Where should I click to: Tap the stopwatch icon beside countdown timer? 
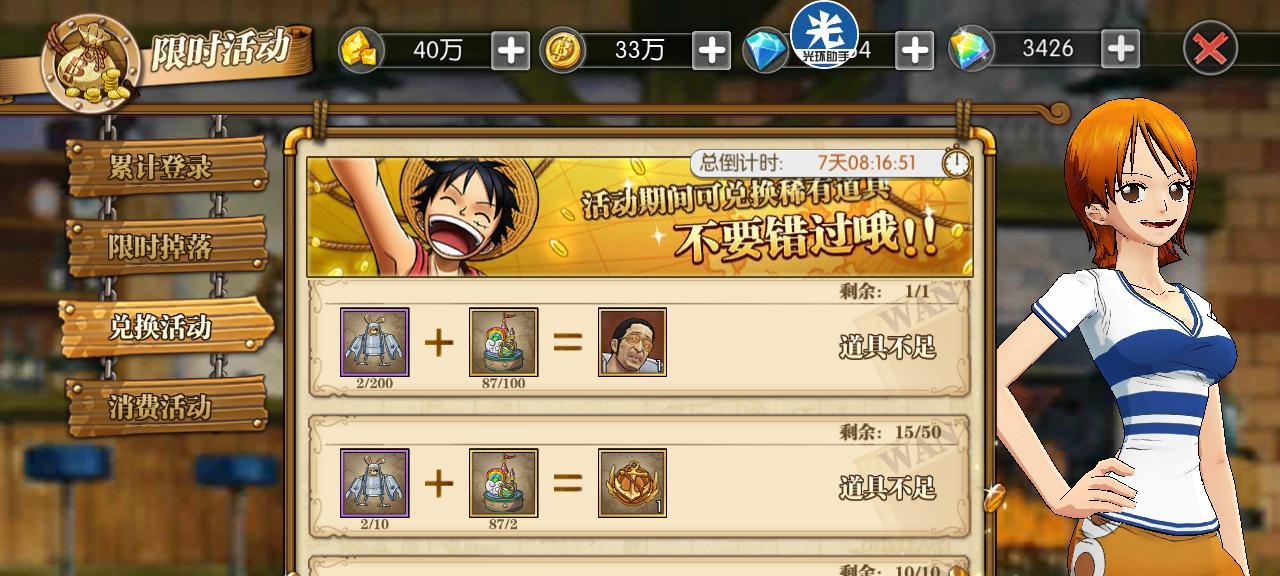(958, 162)
